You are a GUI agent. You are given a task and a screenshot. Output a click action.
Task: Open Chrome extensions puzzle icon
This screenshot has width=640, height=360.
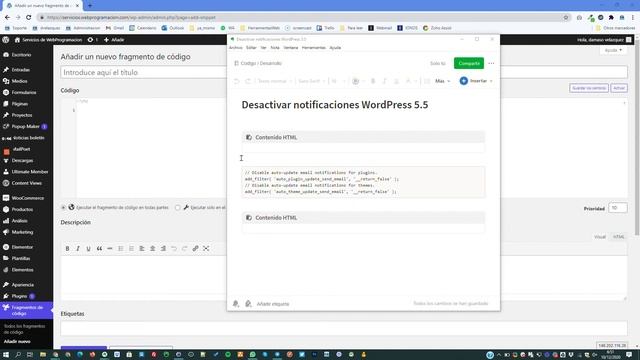click(611, 18)
